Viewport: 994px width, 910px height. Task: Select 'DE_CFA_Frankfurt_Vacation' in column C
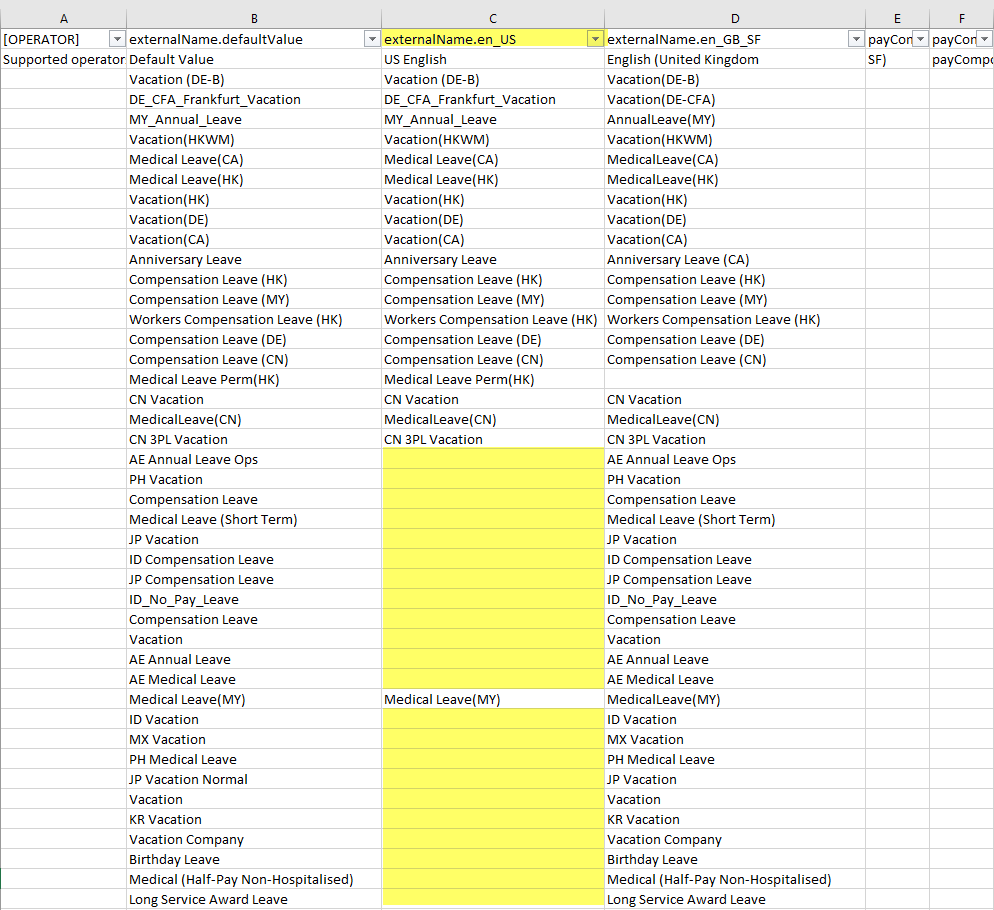point(493,100)
